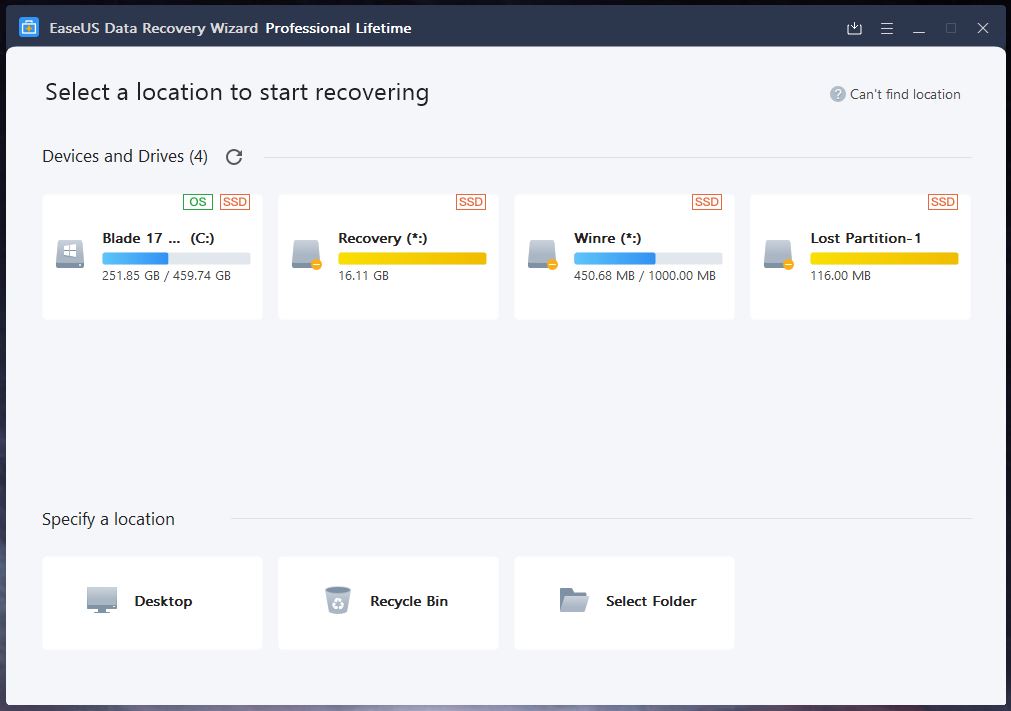This screenshot has width=1011, height=711.
Task: Click the question mark help icon
Action: tap(838, 94)
